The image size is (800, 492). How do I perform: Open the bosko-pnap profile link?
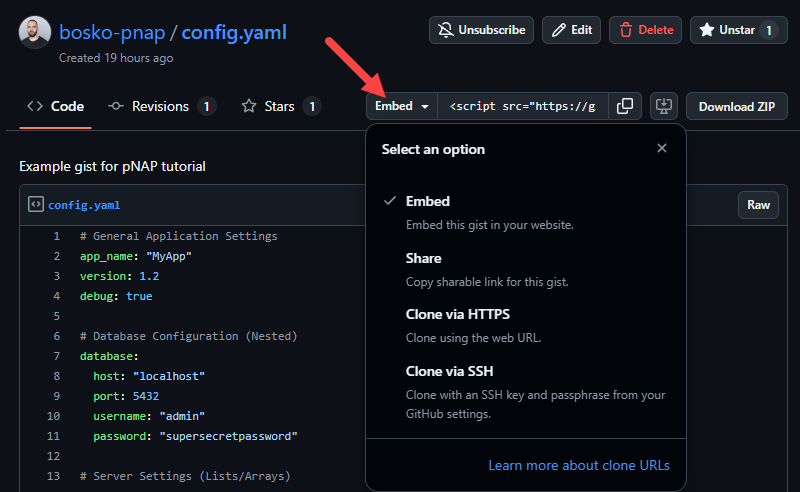tap(112, 32)
